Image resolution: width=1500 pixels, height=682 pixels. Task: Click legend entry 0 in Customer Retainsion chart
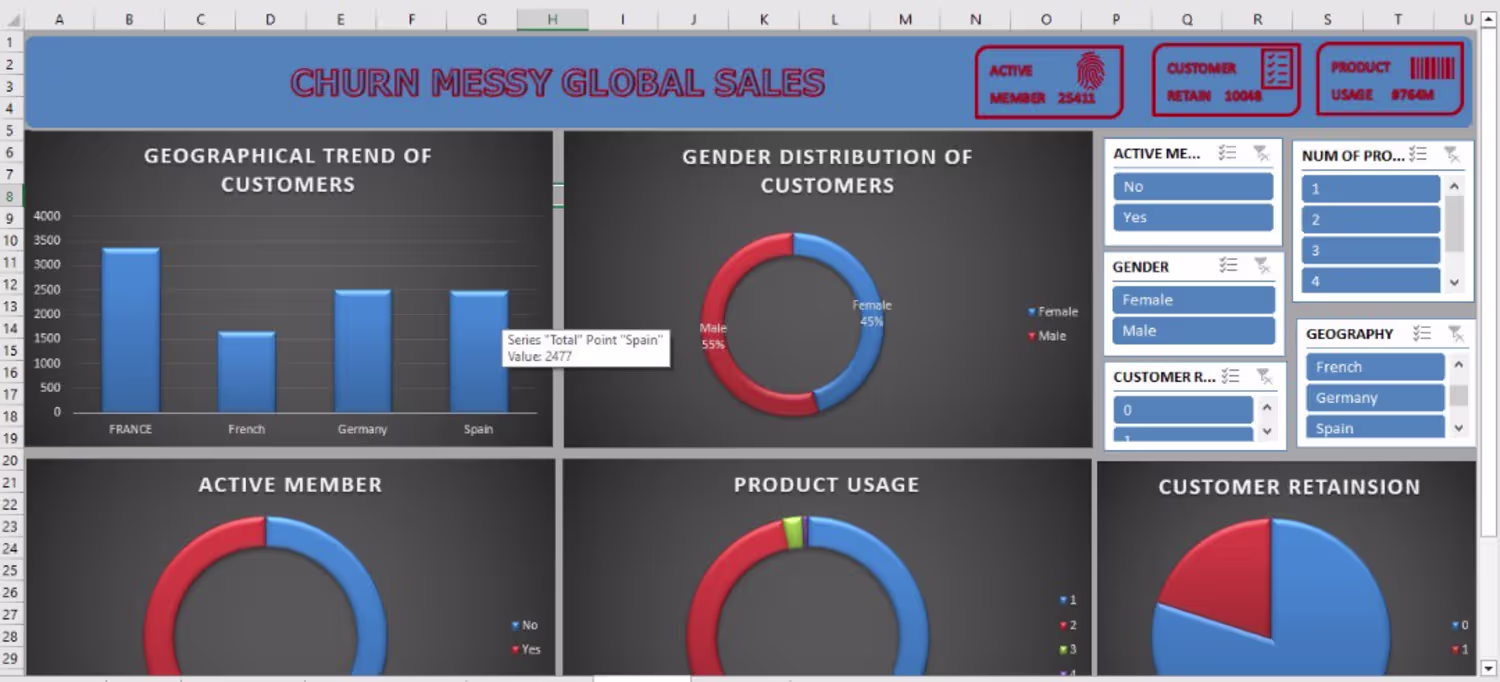[x=1460, y=625]
